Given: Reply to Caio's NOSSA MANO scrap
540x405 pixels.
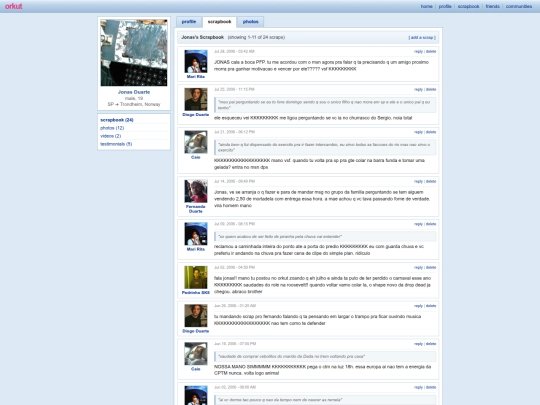Looking at the screenshot, I should [418, 344].
